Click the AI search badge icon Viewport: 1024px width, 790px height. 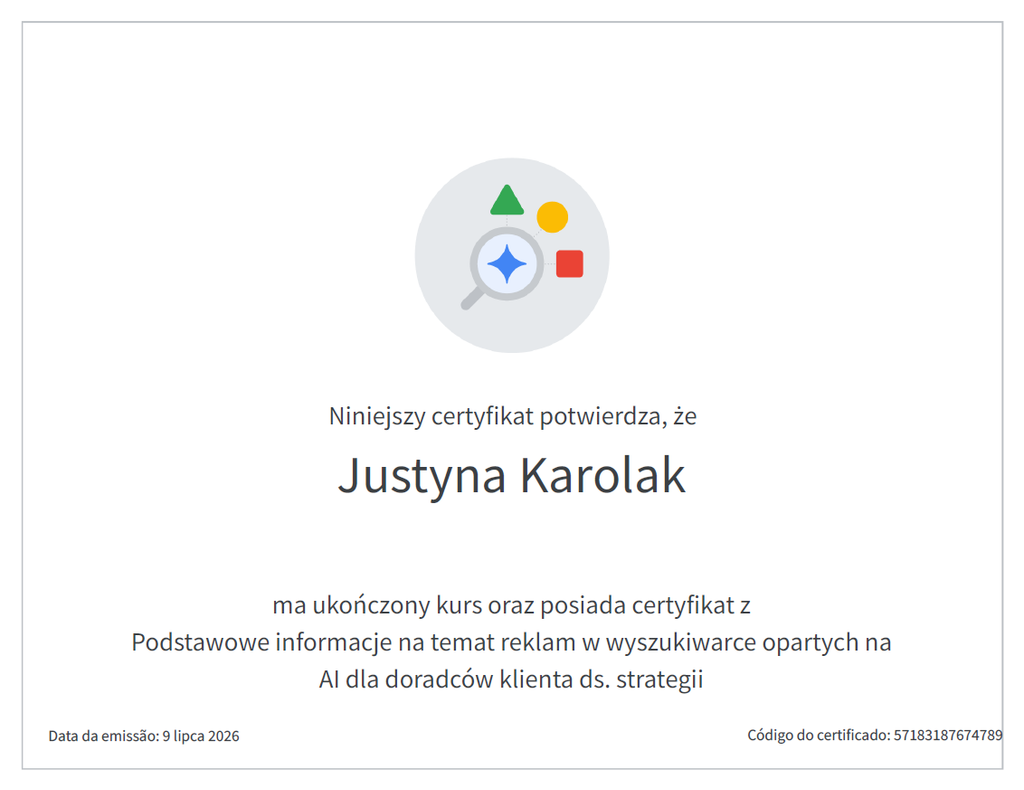point(512,255)
